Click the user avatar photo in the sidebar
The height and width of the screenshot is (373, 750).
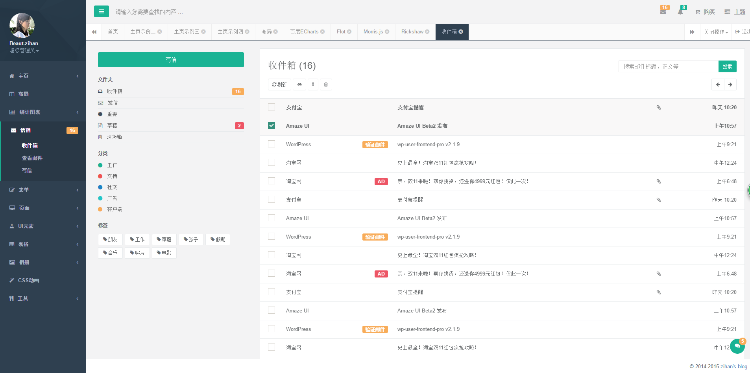pyautogui.click(x=22, y=25)
